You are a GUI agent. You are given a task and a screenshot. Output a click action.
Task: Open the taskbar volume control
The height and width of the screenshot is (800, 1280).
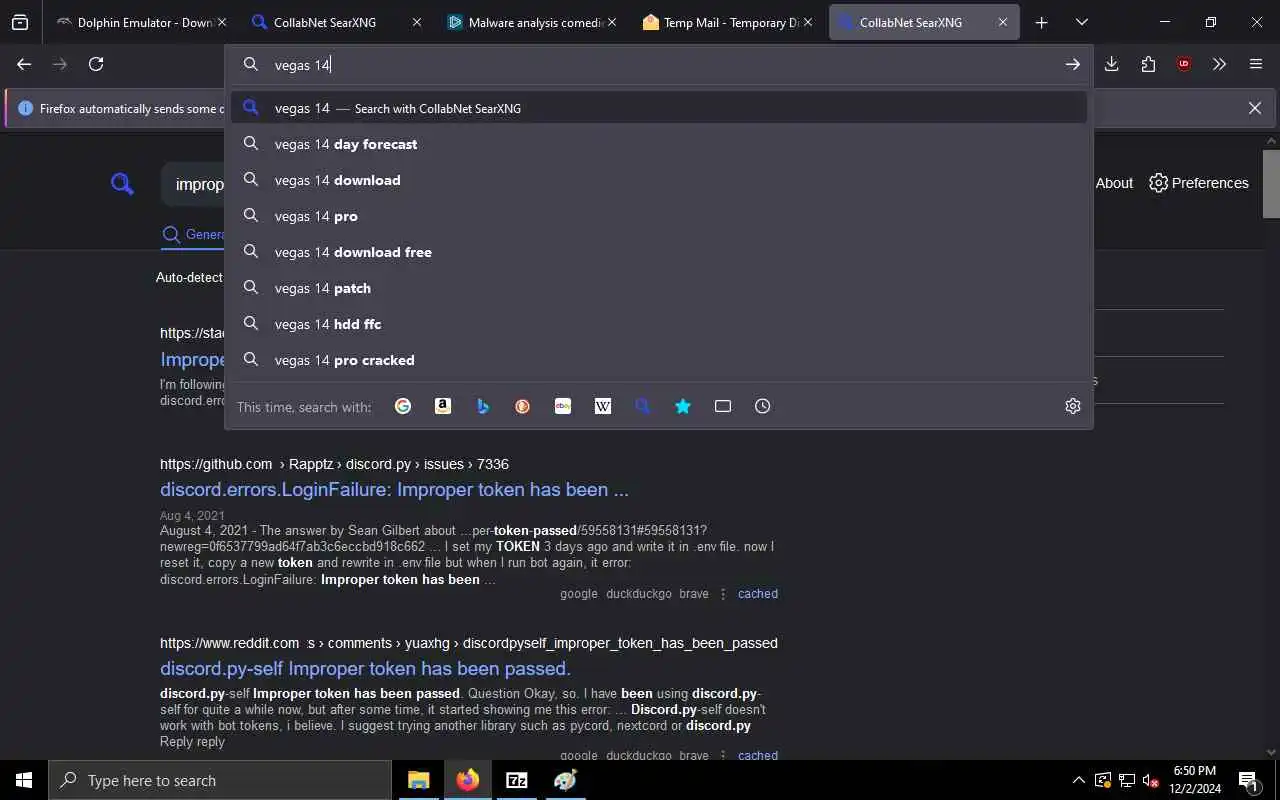1151,780
